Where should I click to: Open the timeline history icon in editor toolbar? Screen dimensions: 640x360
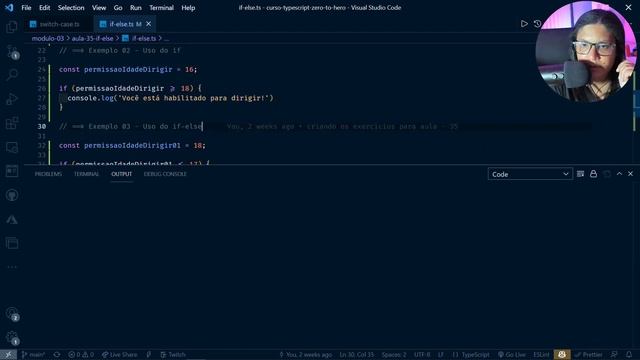(x=538, y=24)
